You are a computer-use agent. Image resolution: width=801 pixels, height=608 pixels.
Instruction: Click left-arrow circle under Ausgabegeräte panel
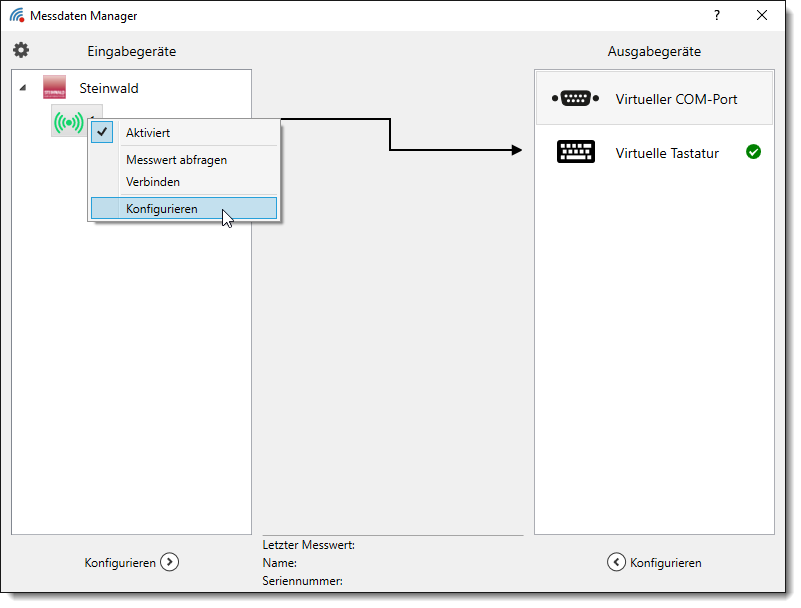pos(616,562)
